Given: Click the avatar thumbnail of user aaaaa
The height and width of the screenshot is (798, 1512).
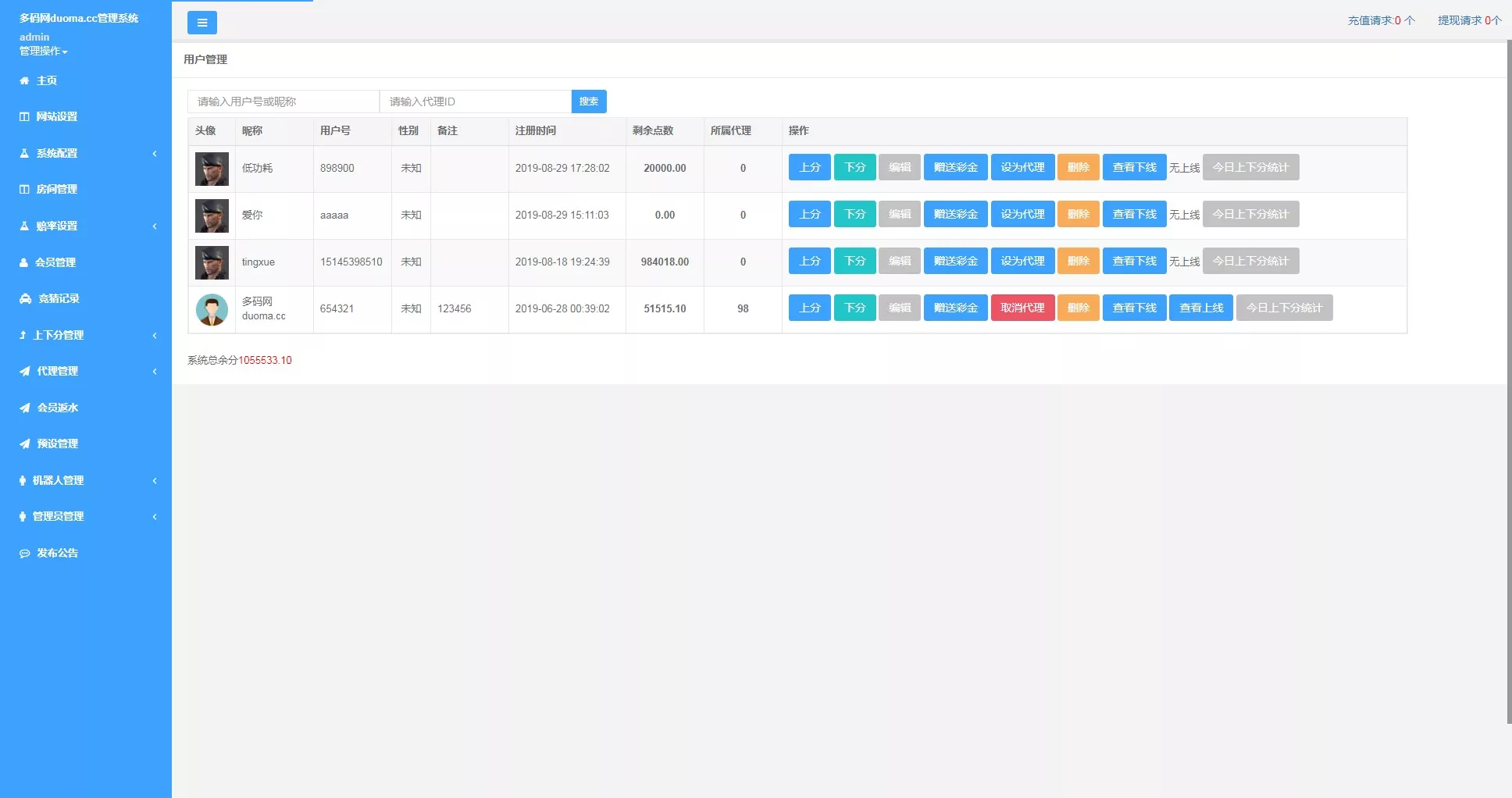Looking at the screenshot, I should click(x=211, y=216).
